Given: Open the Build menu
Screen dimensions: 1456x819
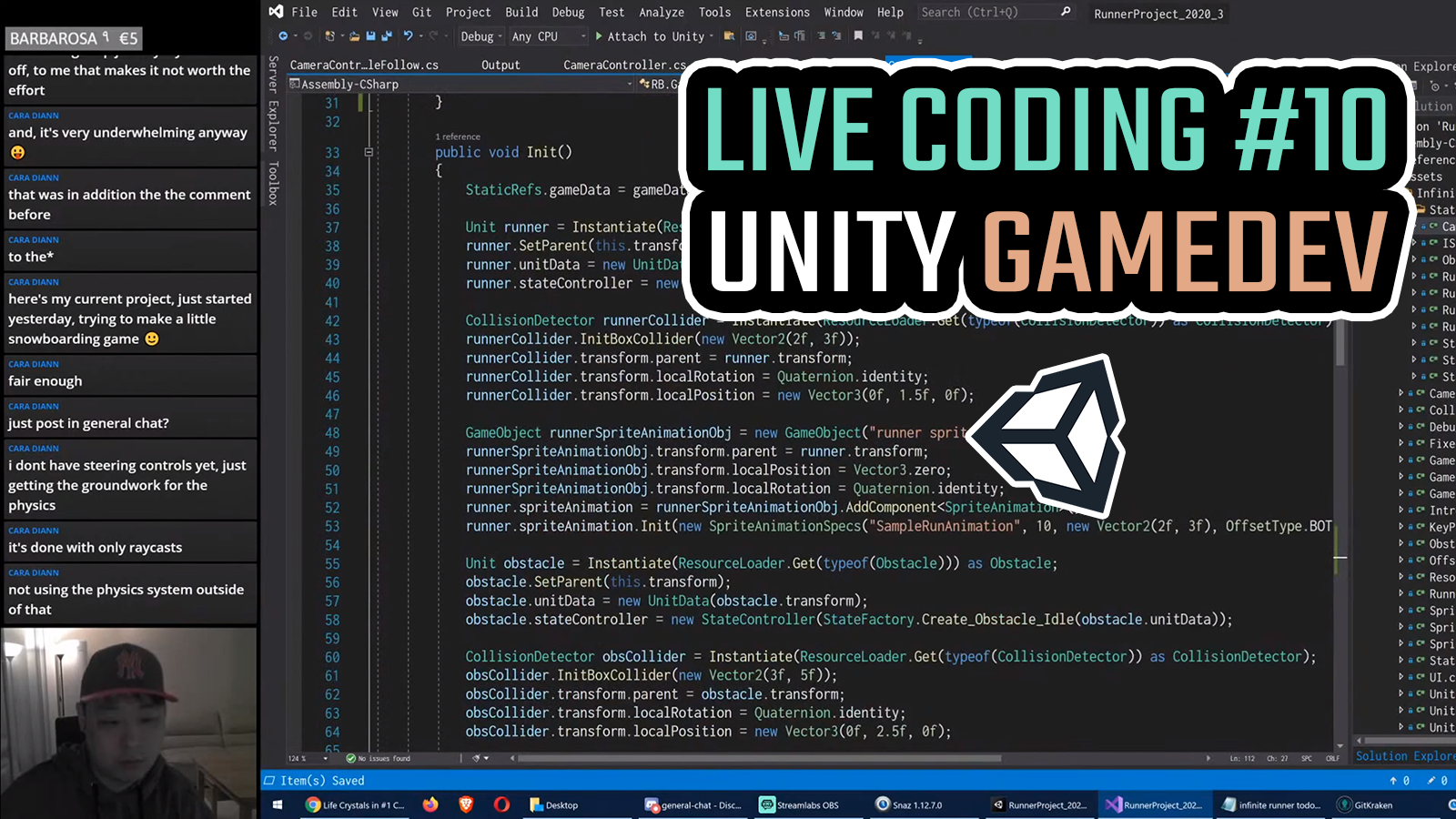Looking at the screenshot, I should click(521, 12).
